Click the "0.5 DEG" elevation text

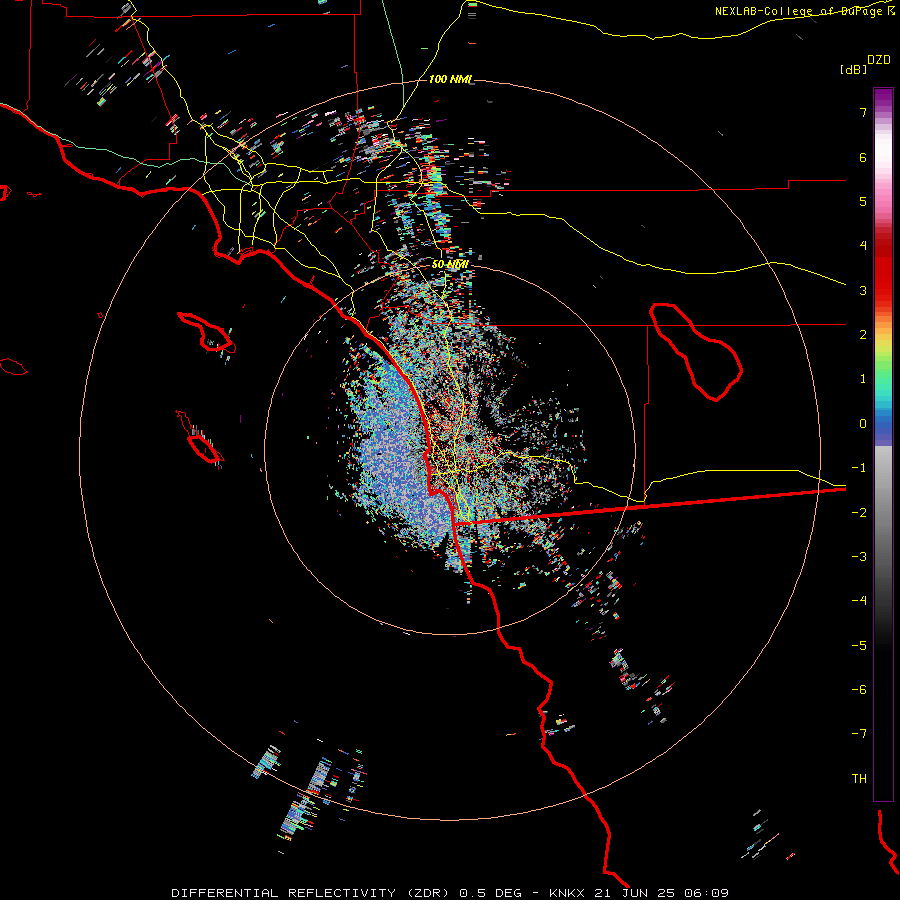tap(490, 893)
